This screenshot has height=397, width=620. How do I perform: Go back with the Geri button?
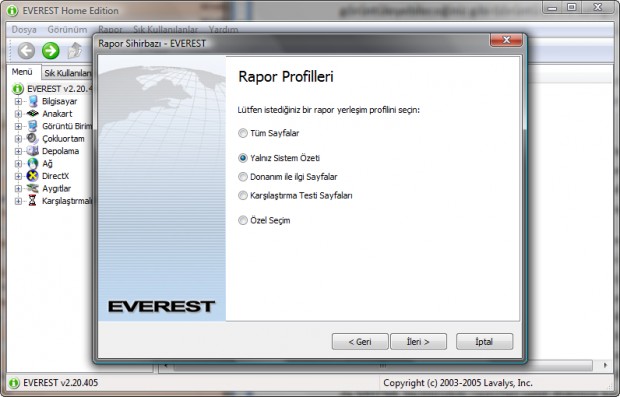pyautogui.click(x=360, y=342)
